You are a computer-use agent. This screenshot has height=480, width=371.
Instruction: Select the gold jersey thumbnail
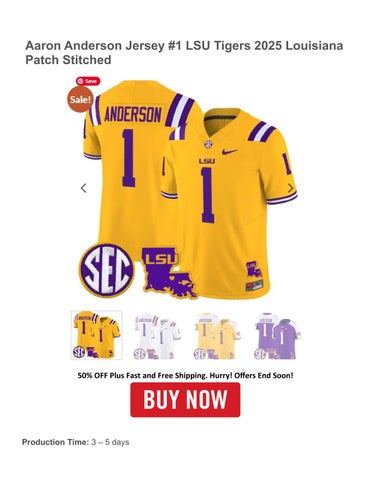[97, 335]
